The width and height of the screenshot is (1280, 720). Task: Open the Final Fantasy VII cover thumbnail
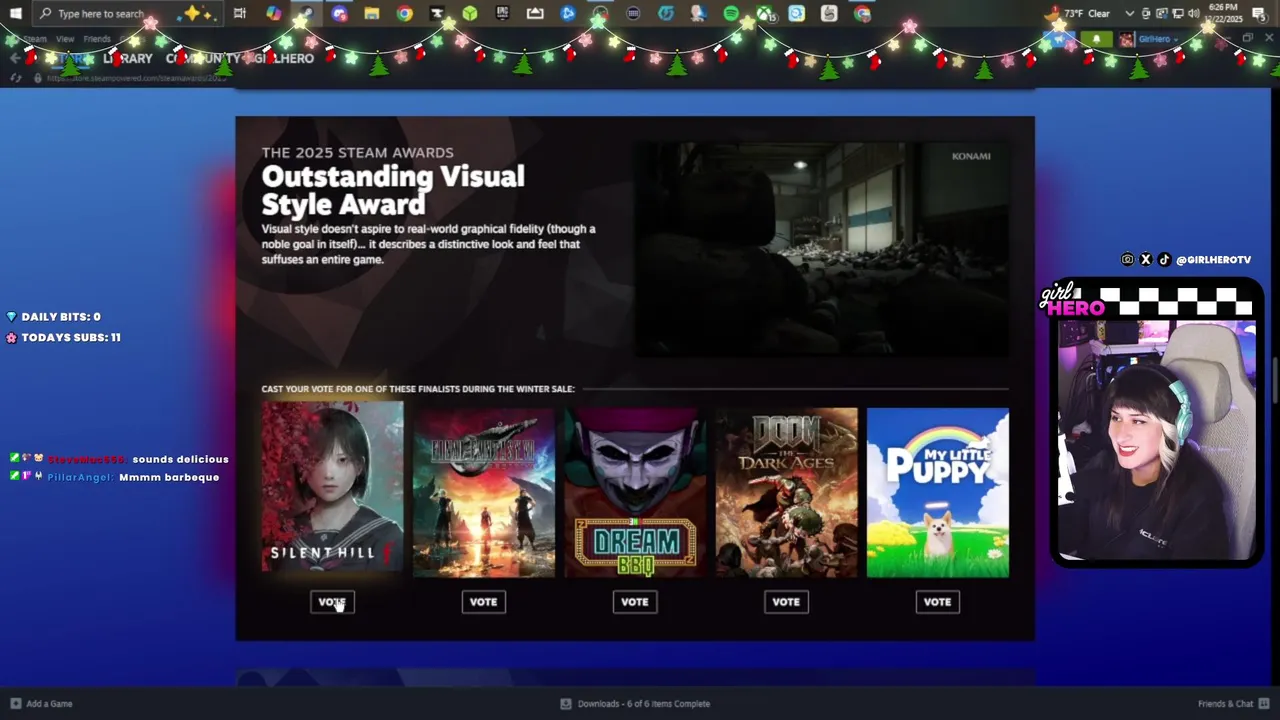pos(484,492)
